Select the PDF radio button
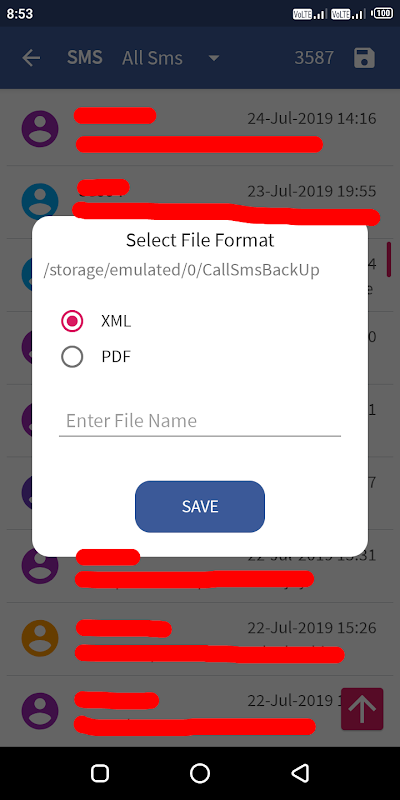This screenshot has height=800, width=400. tap(72, 357)
